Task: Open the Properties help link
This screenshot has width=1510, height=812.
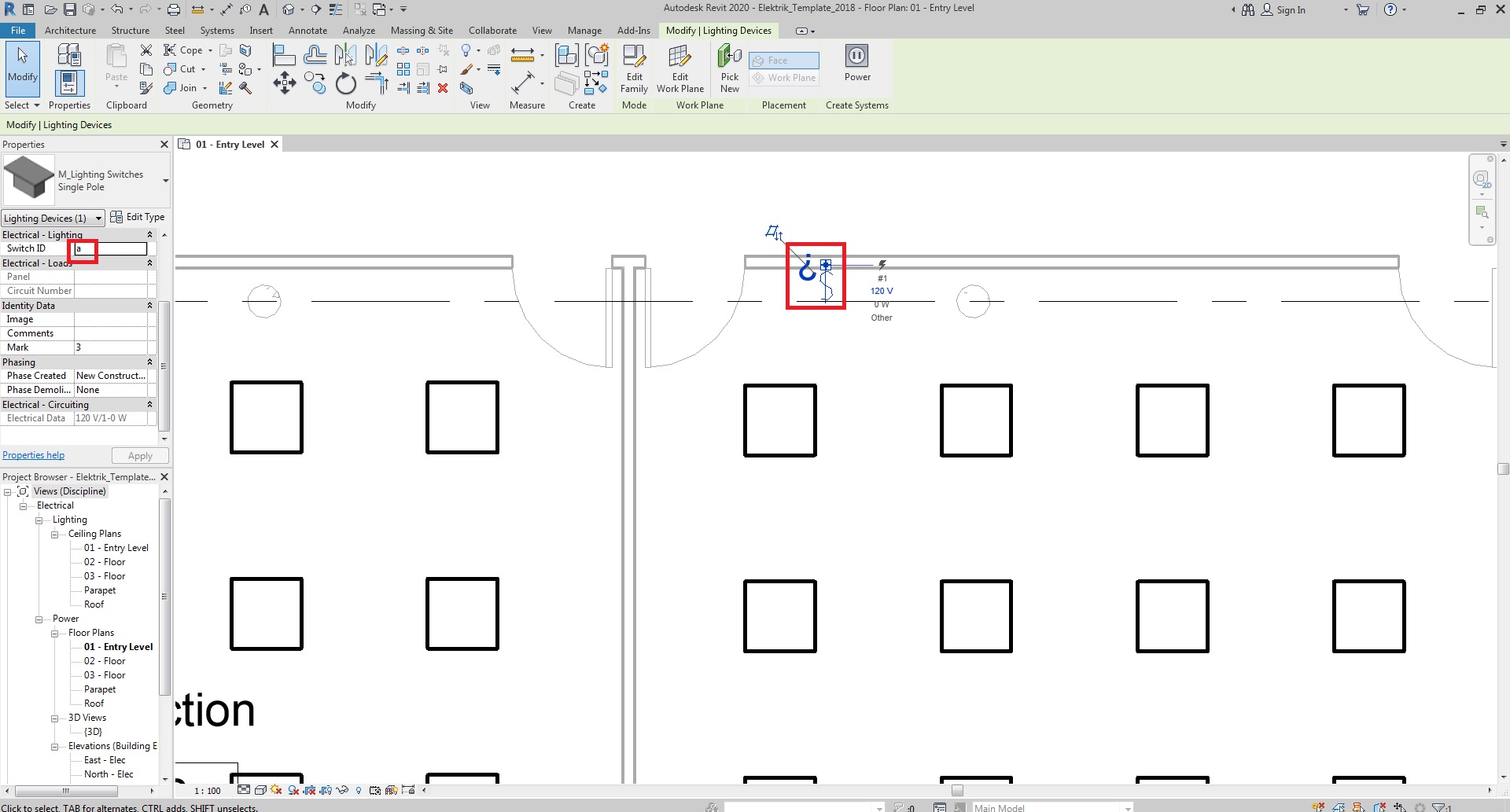Action: 33,455
